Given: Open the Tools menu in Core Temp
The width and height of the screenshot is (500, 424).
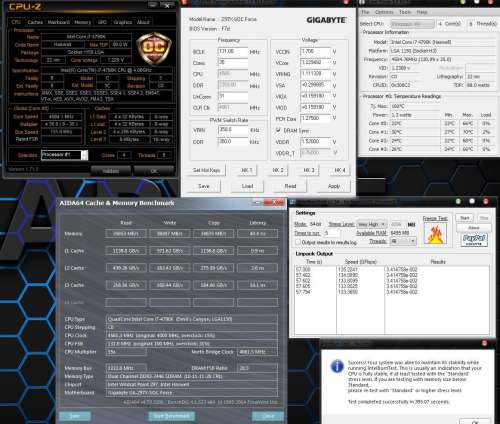Looking at the screenshot, I should point(405,12).
